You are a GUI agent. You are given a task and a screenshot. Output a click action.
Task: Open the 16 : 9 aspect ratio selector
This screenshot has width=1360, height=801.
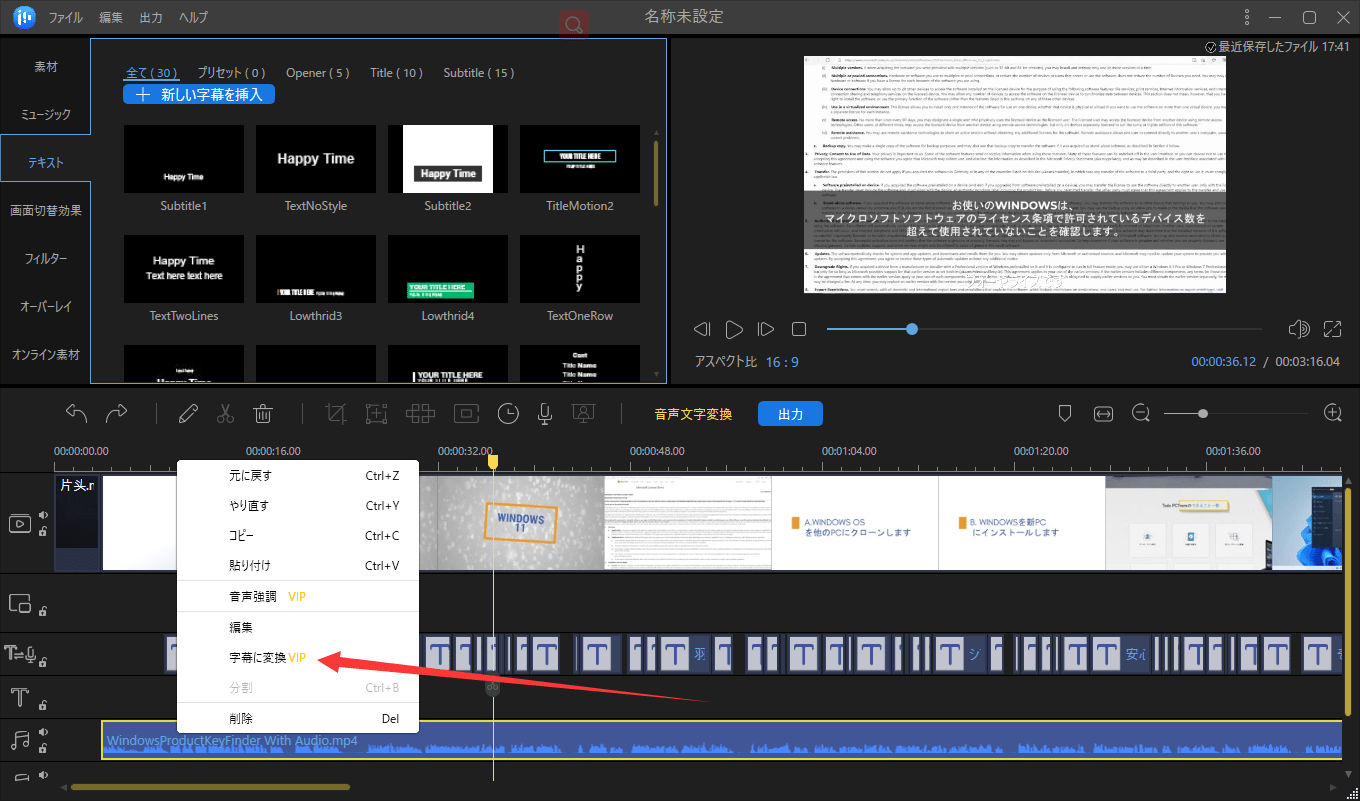(x=782, y=362)
